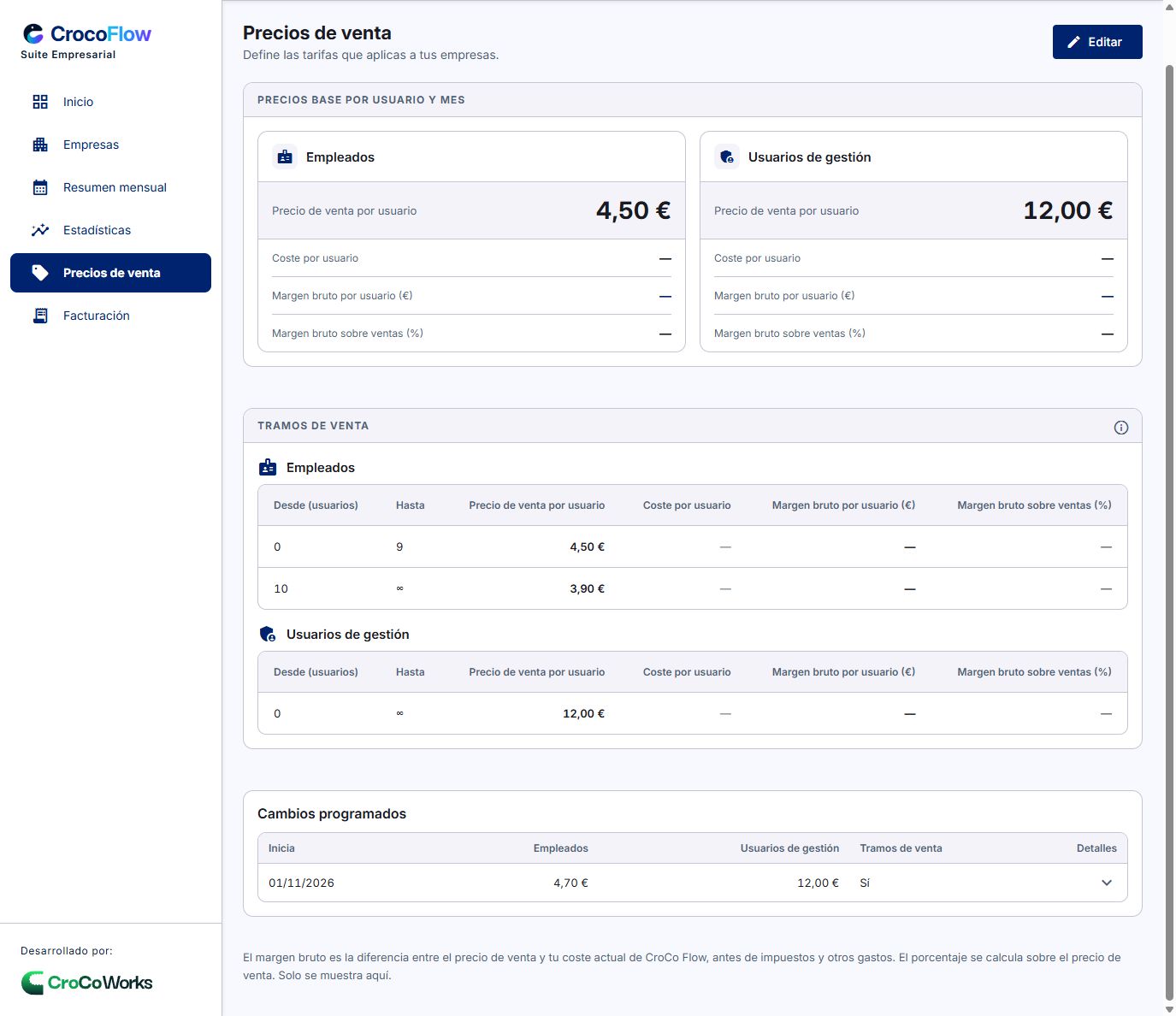
Task: Click the 3,90 € price in the Empleados tier table
Action: pos(588,588)
